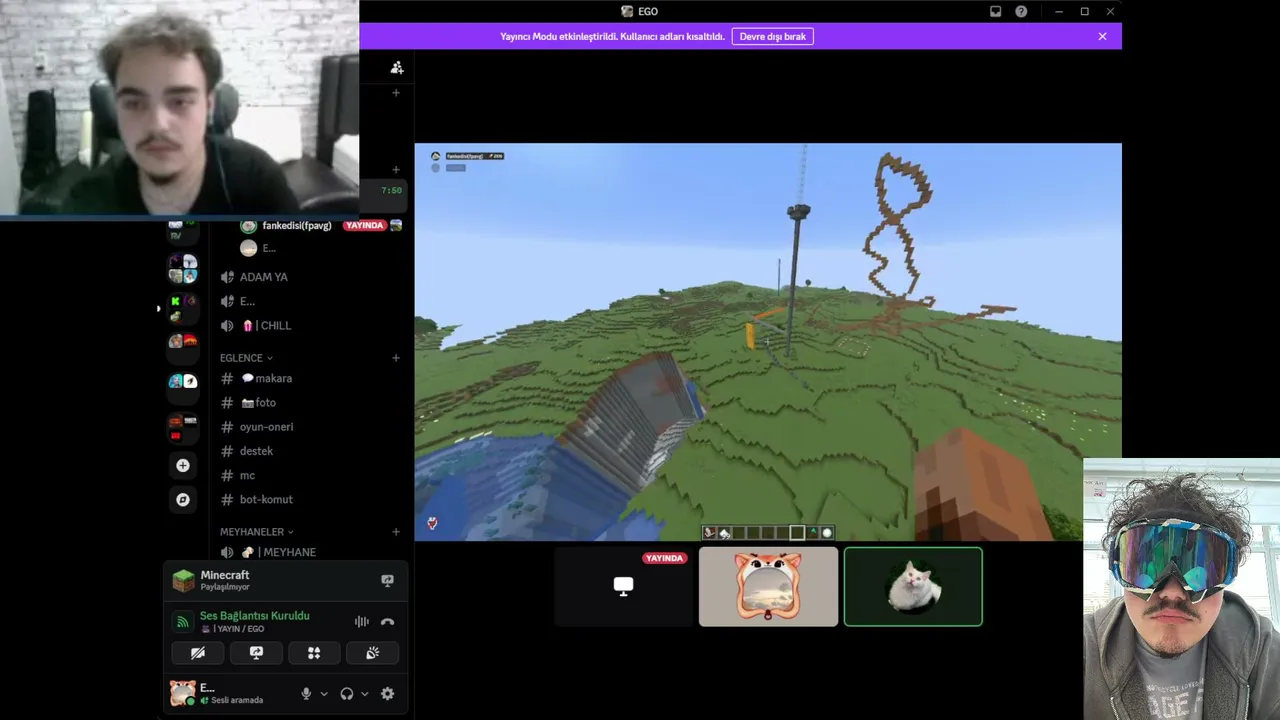Toggle noise suppression waveform icon
This screenshot has width=1280, height=720.
(361, 621)
